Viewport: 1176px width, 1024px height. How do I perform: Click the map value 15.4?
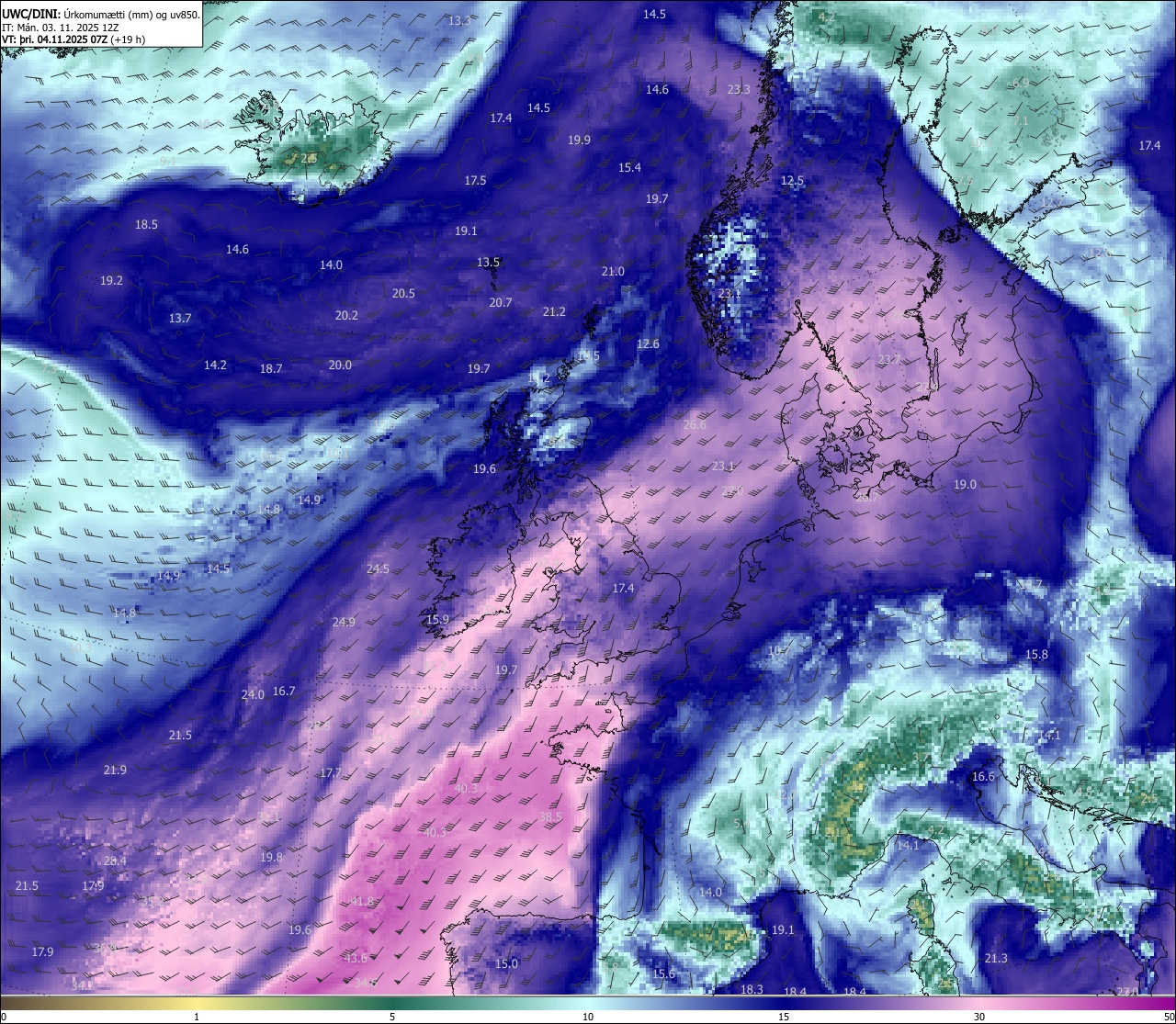629,168
